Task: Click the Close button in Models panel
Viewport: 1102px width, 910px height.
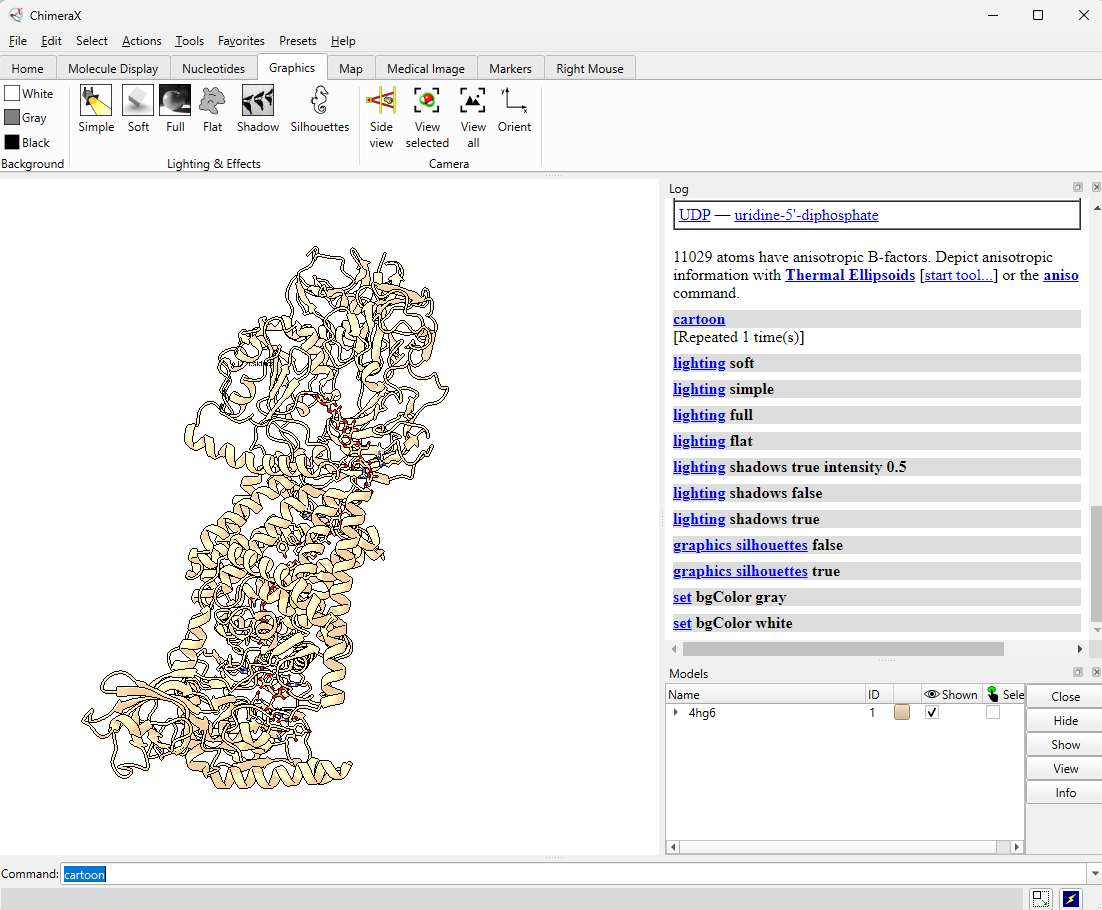Action: [1065, 696]
